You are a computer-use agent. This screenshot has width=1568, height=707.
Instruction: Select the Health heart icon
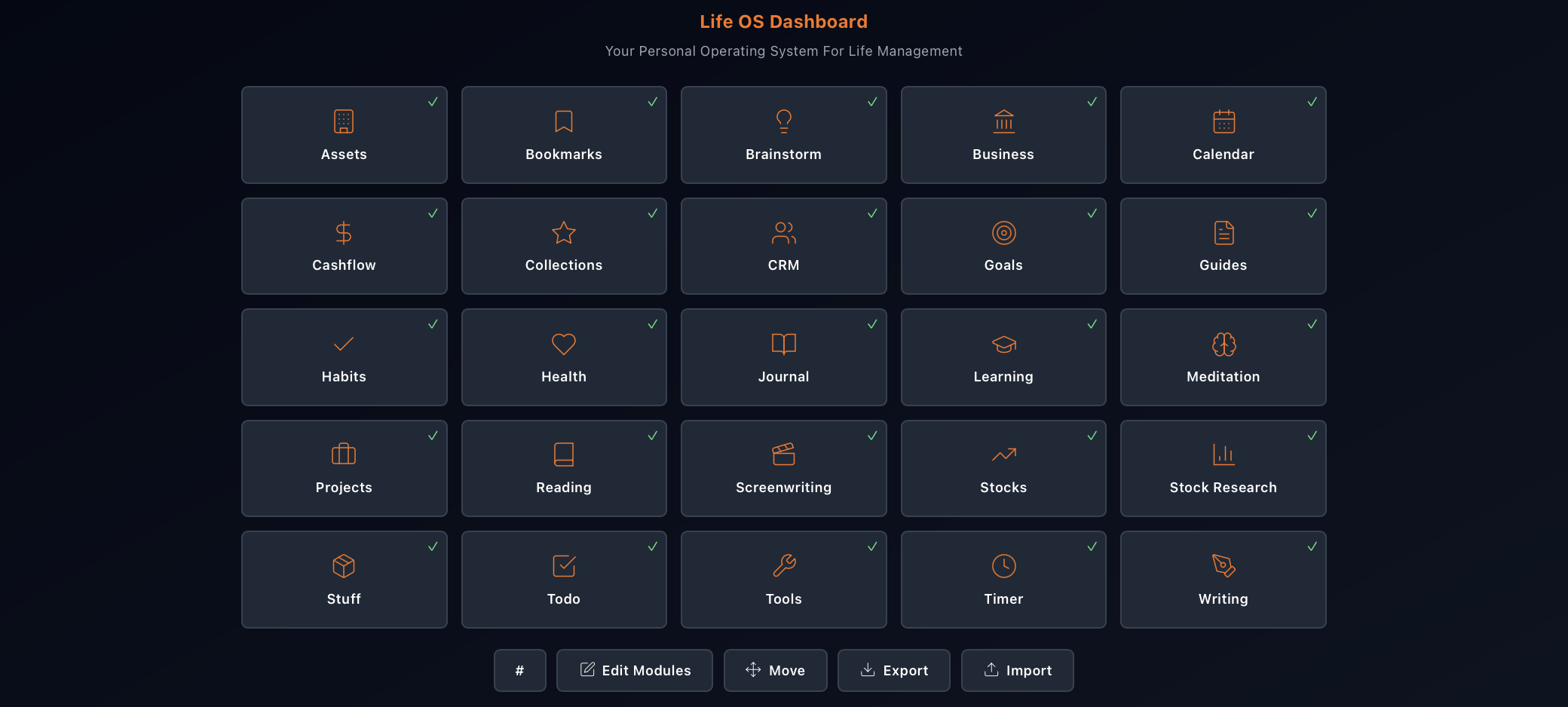pos(564,344)
